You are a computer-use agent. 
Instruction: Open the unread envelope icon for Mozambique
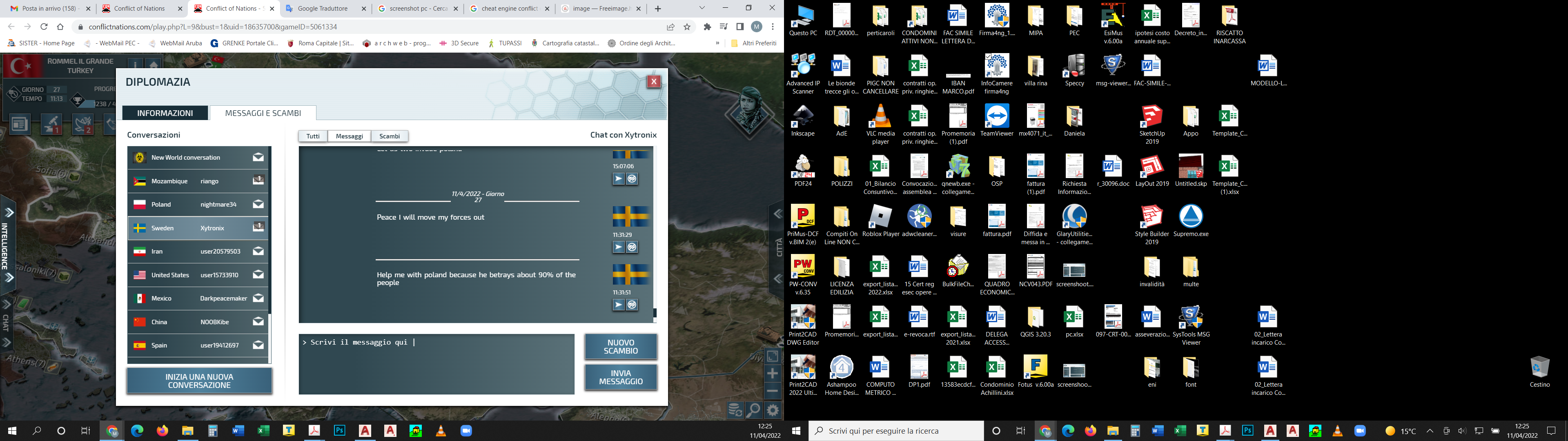pos(259,180)
